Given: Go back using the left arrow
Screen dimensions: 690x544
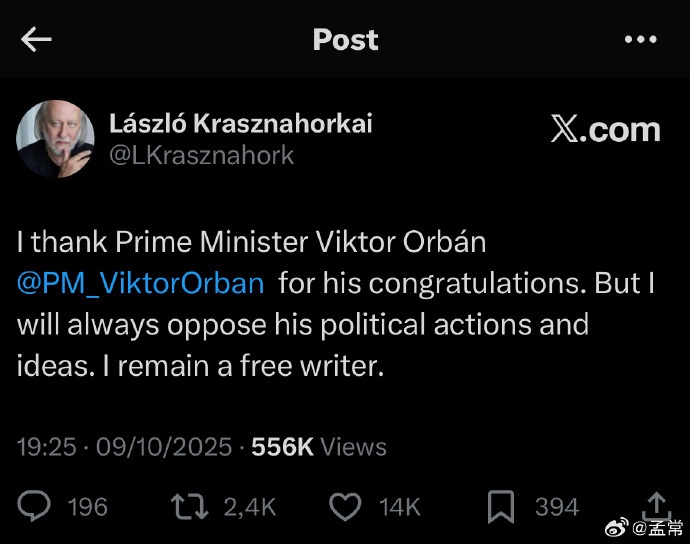Looking at the screenshot, I should (36, 39).
